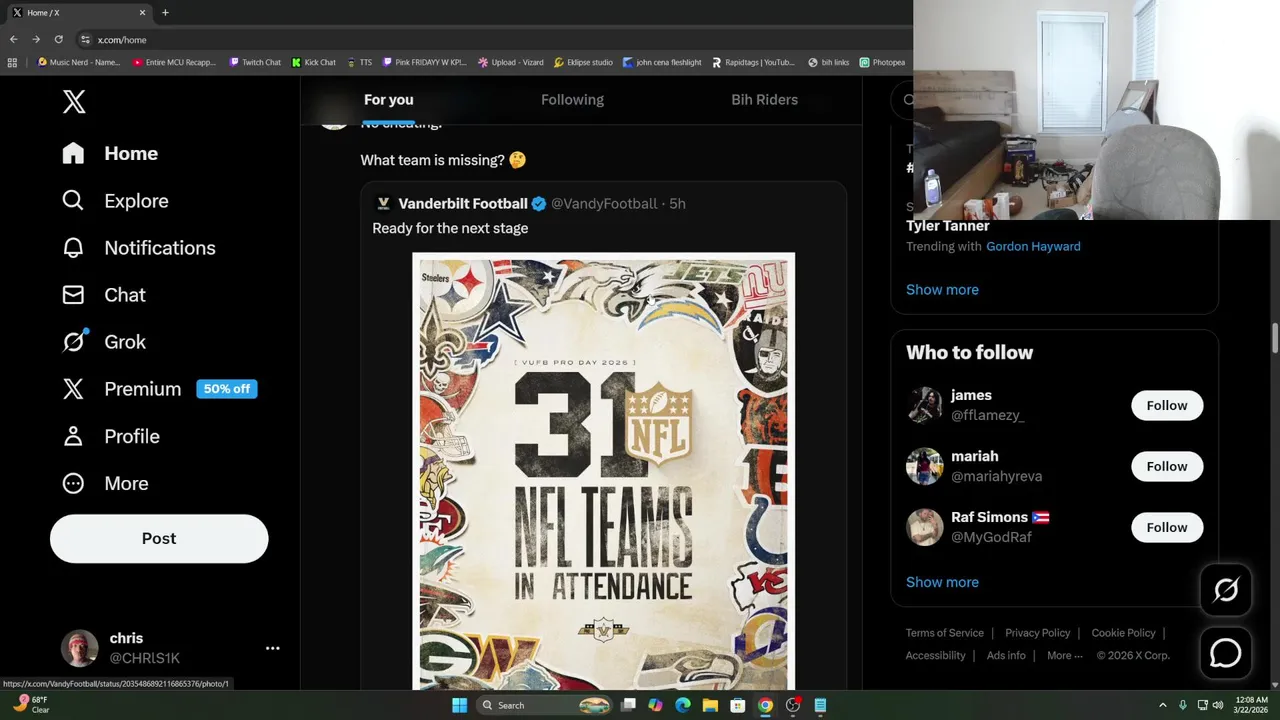This screenshot has height=720, width=1280.
Task: Open the volume control in the system tray
Action: tap(1218, 705)
